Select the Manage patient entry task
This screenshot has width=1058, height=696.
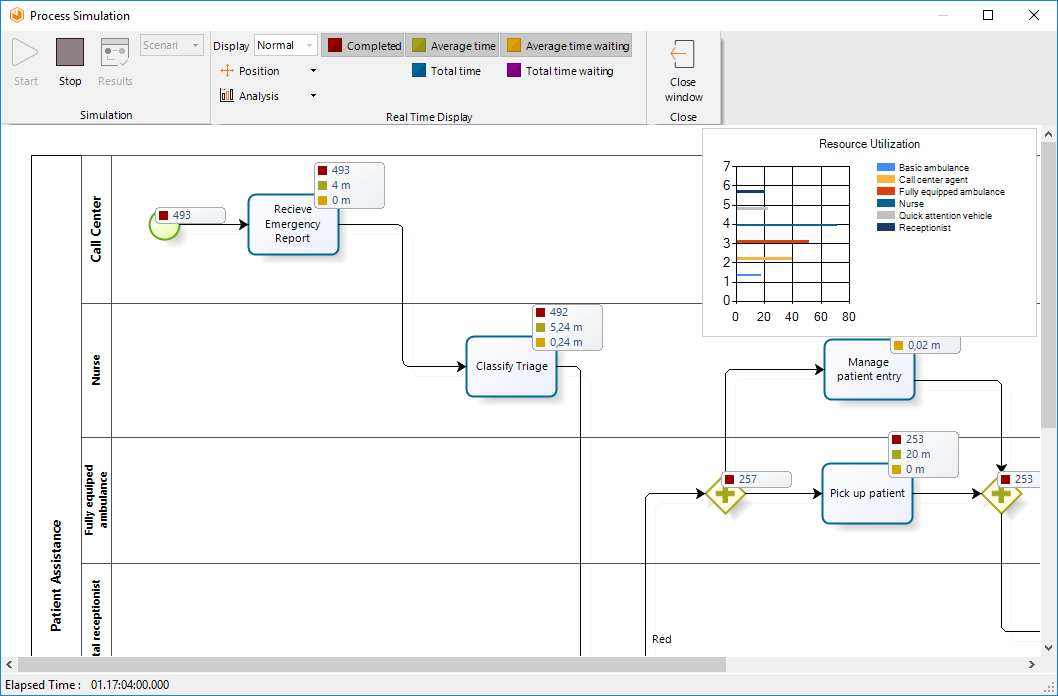869,370
